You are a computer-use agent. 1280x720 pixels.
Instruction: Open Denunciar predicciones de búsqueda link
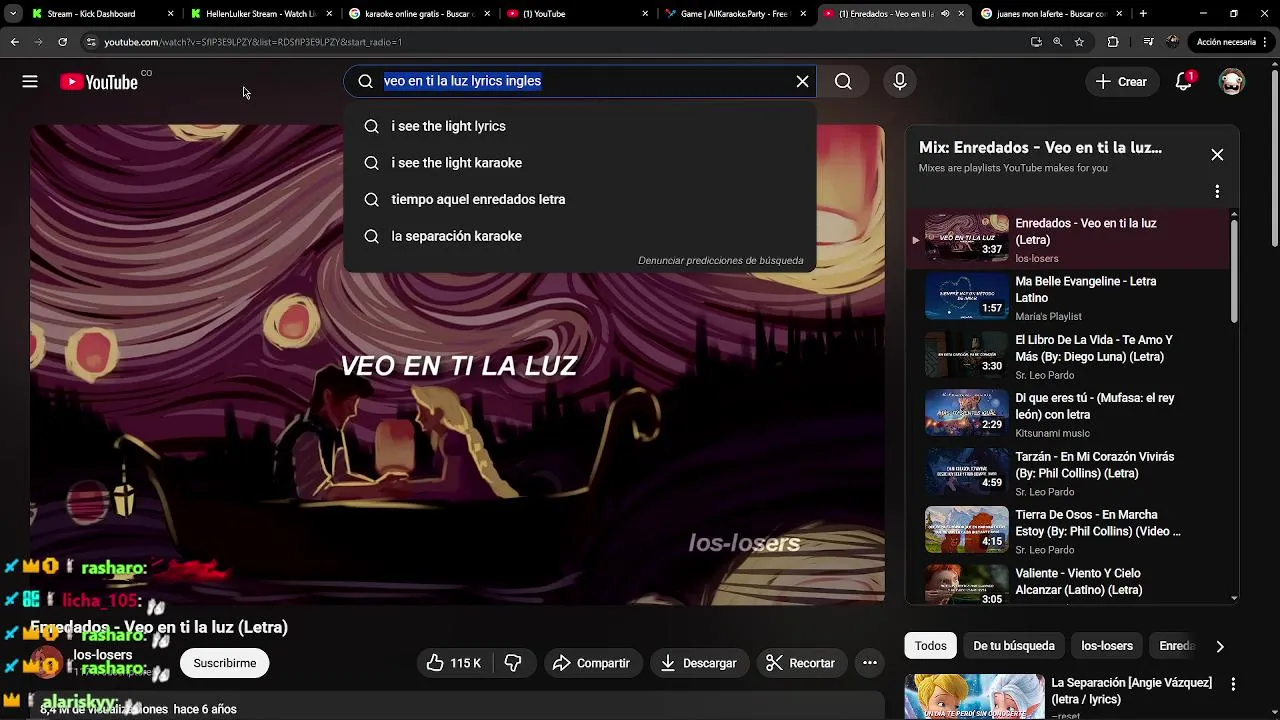721,260
